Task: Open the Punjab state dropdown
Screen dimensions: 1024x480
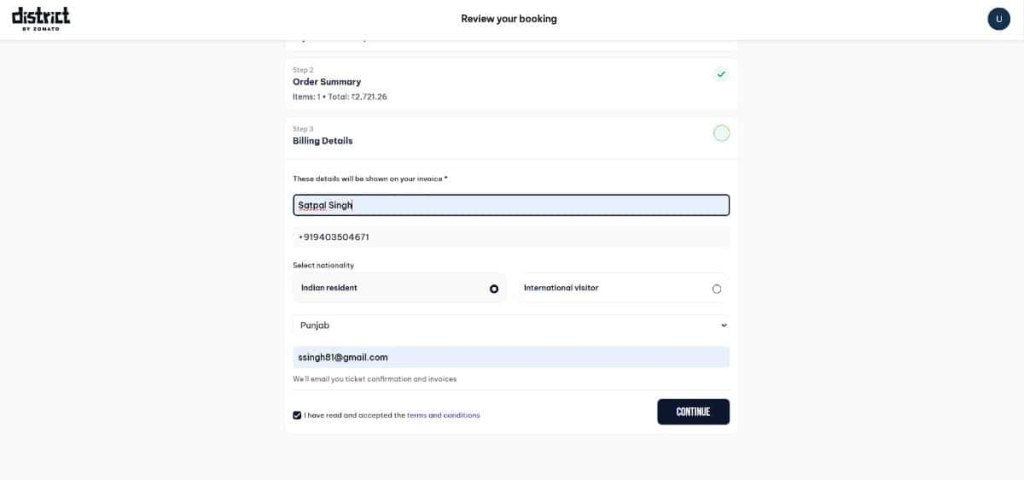Action: pos(510,326)
